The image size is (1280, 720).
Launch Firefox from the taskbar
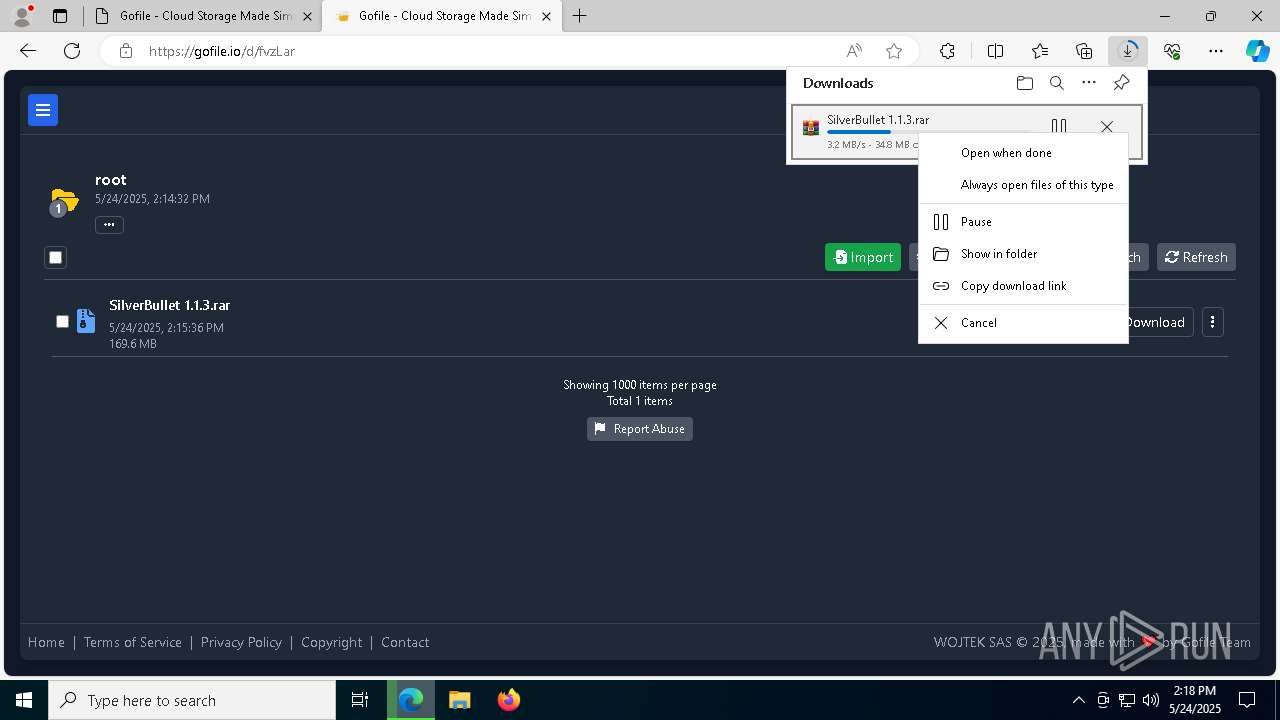pyautogui.click(x=508, y=700)
